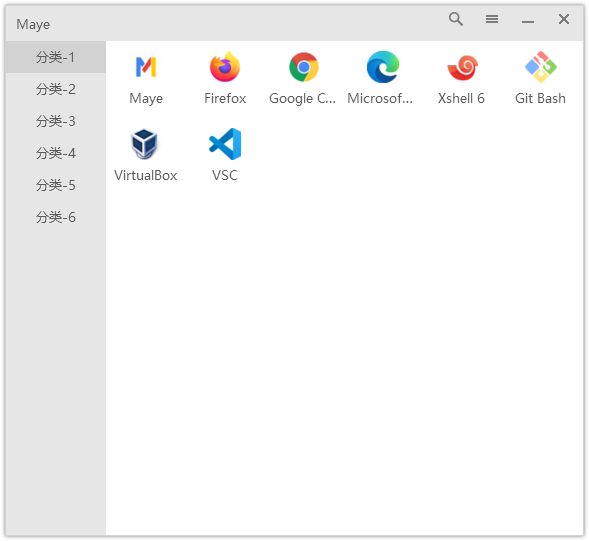
Task: Click the Firefox label text
Action: (x=225, y=98)
